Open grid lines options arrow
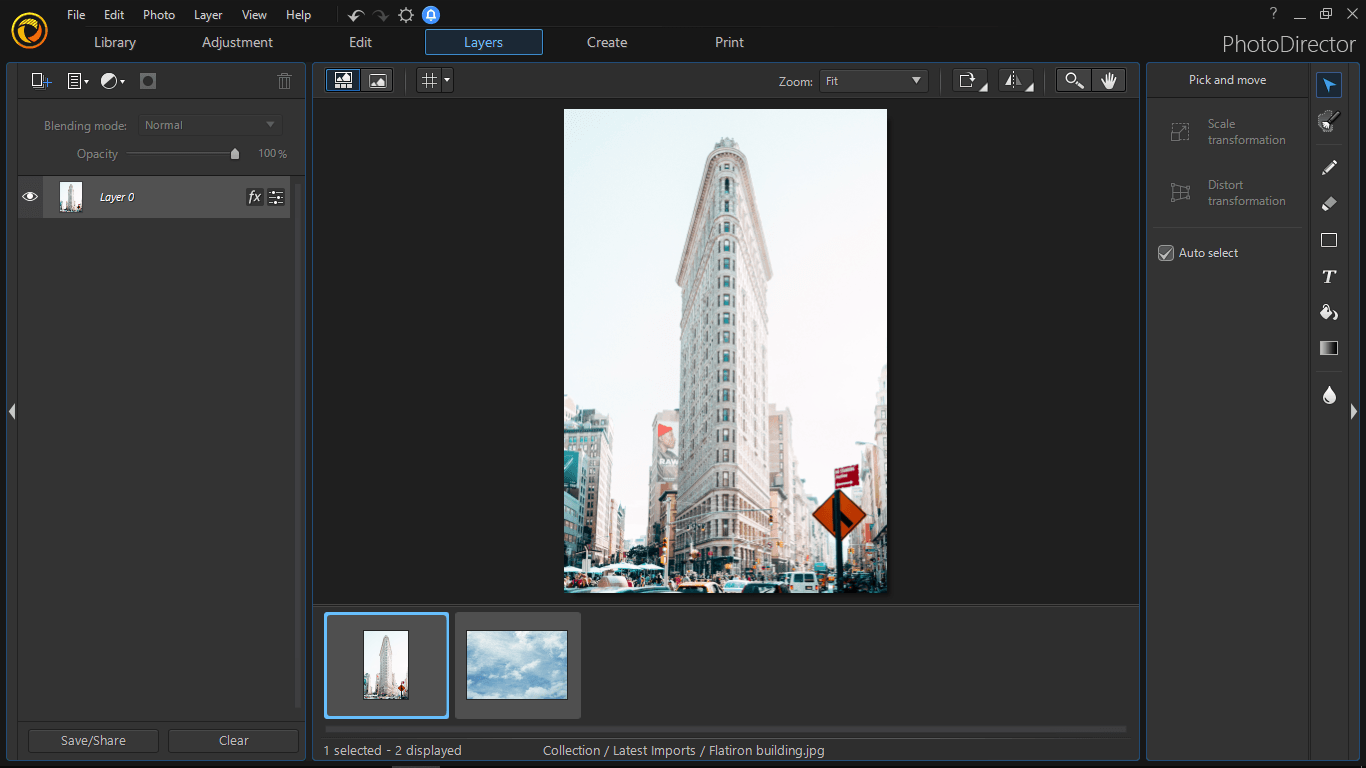The width and height of the screenshot is (1366, 768). 447,81
